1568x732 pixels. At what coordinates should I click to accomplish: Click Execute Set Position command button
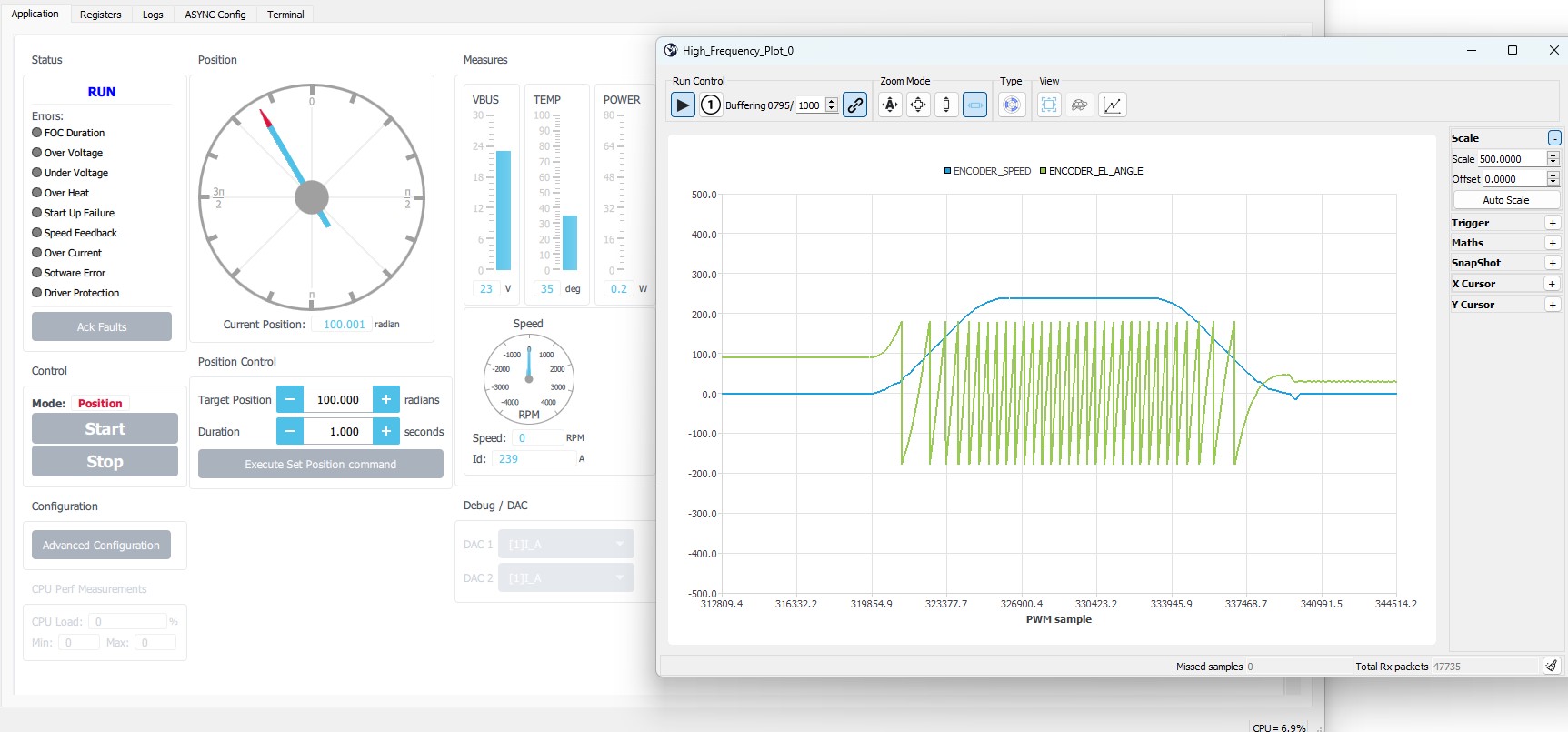point(320,464)
